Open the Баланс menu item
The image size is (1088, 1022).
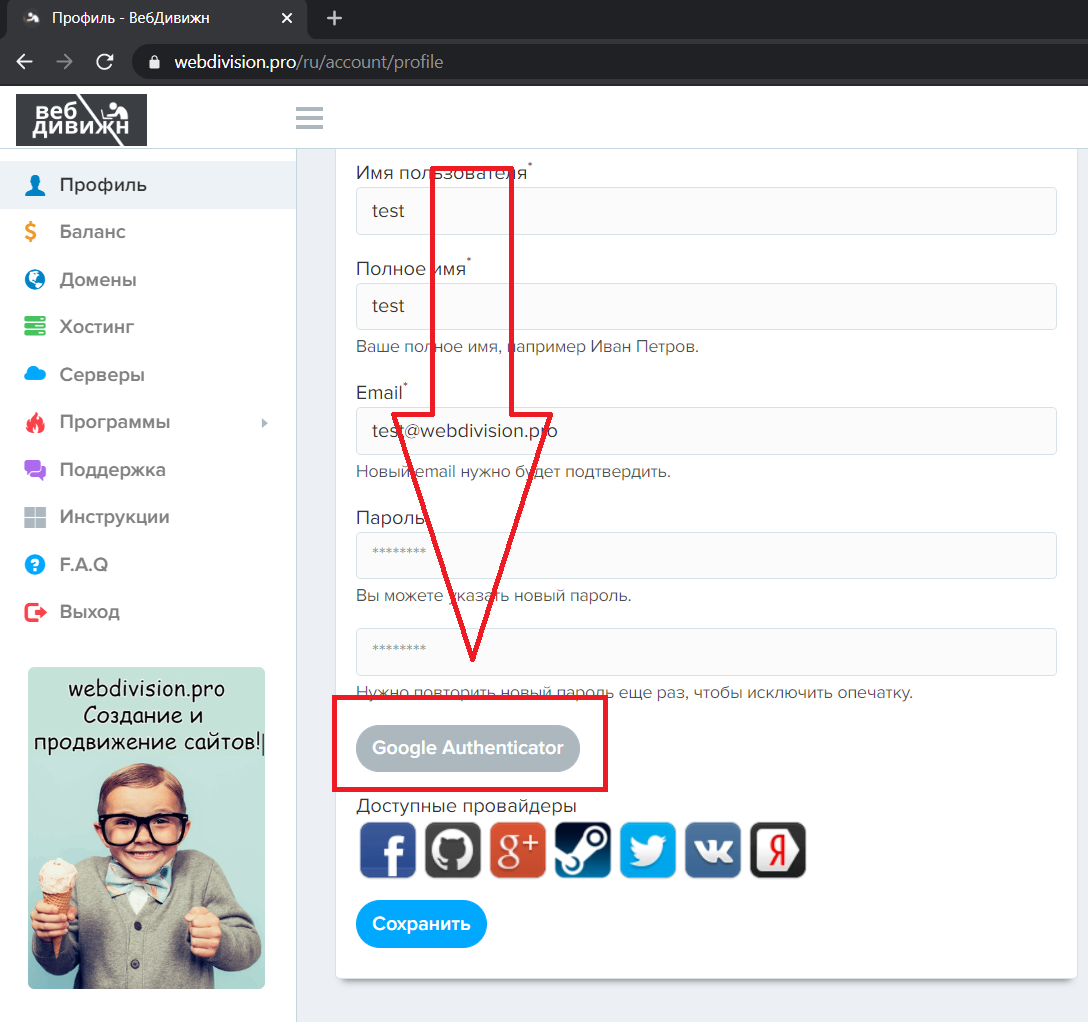(x=92, y=232)
